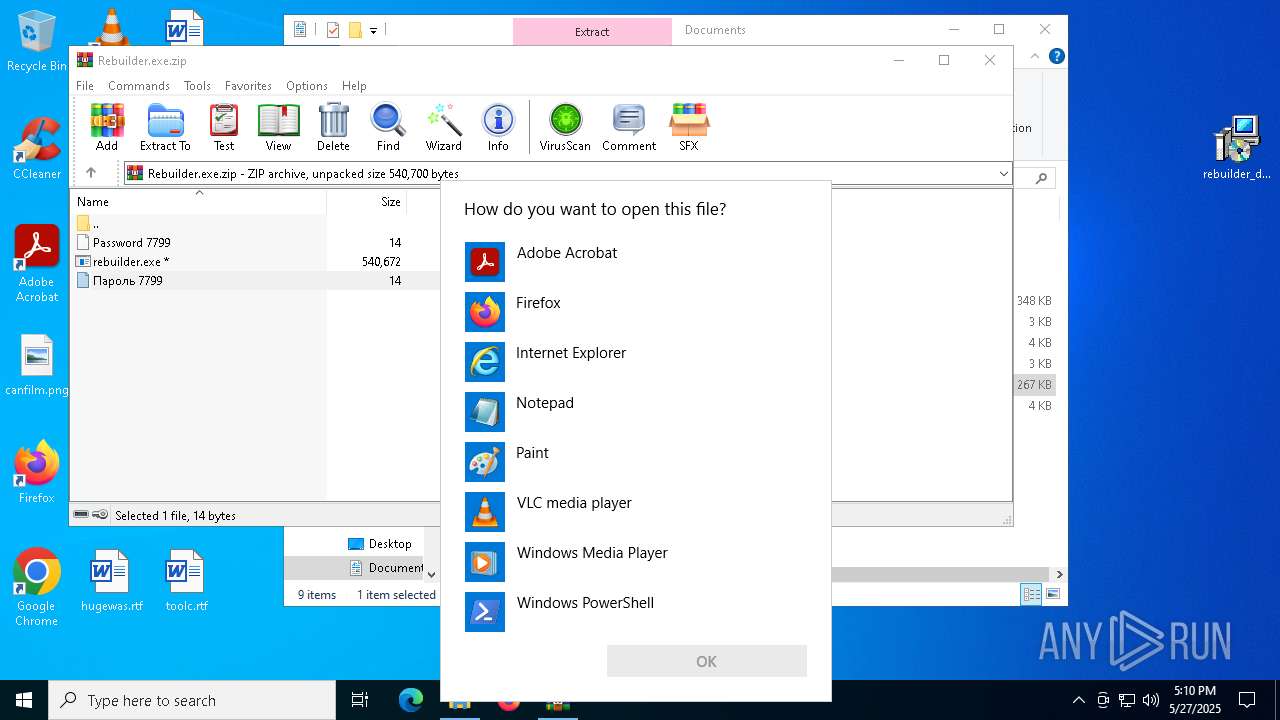Open the Options menu
Screen dimensions: 1280x720
coord(307,86)
